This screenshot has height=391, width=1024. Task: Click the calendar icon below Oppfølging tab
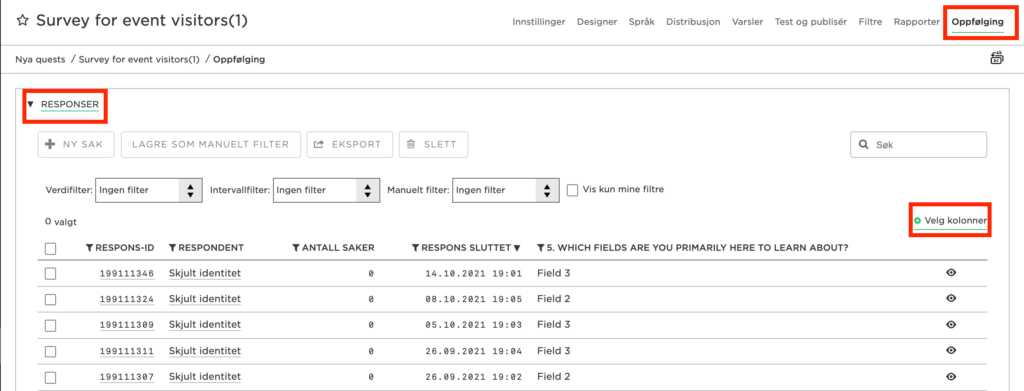[x=997, y=59]
